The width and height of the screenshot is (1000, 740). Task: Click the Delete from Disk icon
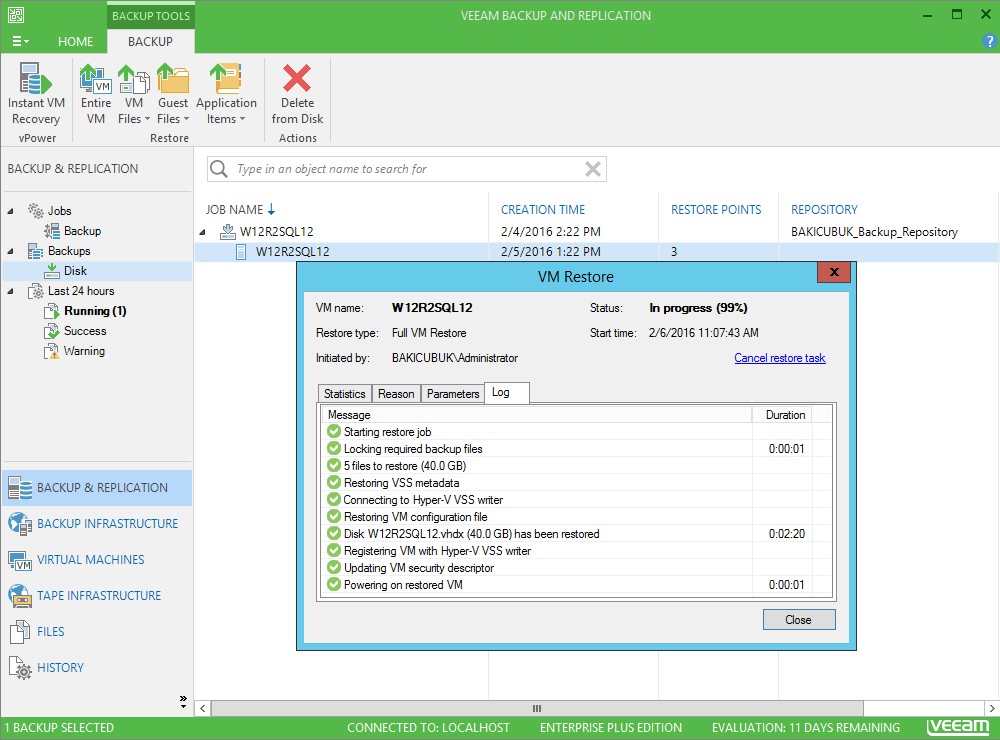coord(297,94)
